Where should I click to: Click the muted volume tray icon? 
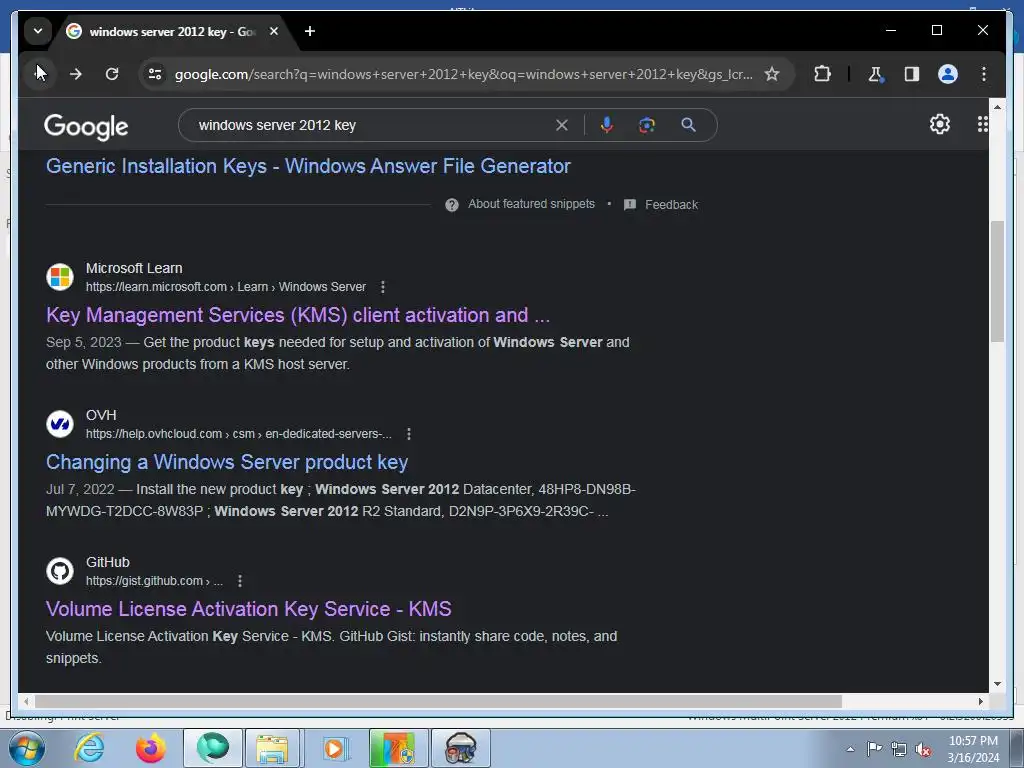(923, 749)
